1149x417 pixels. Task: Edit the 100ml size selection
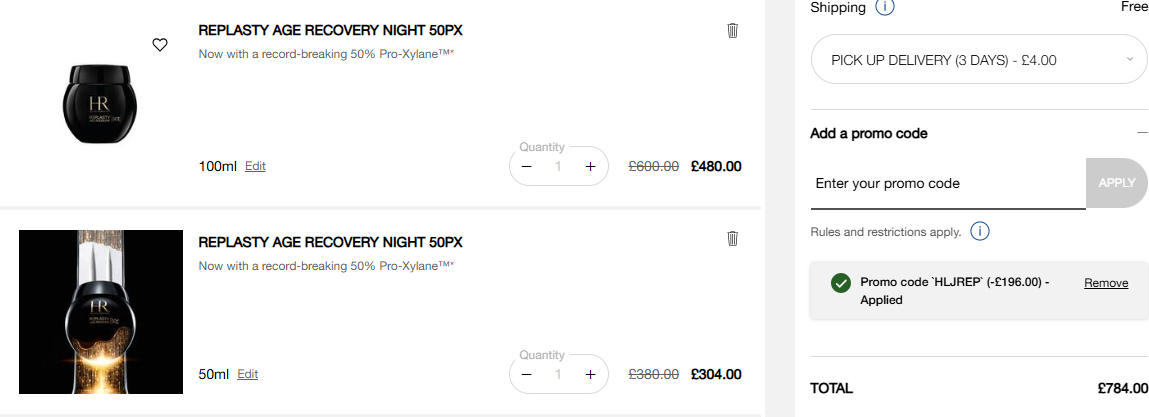tap(255, 166)
